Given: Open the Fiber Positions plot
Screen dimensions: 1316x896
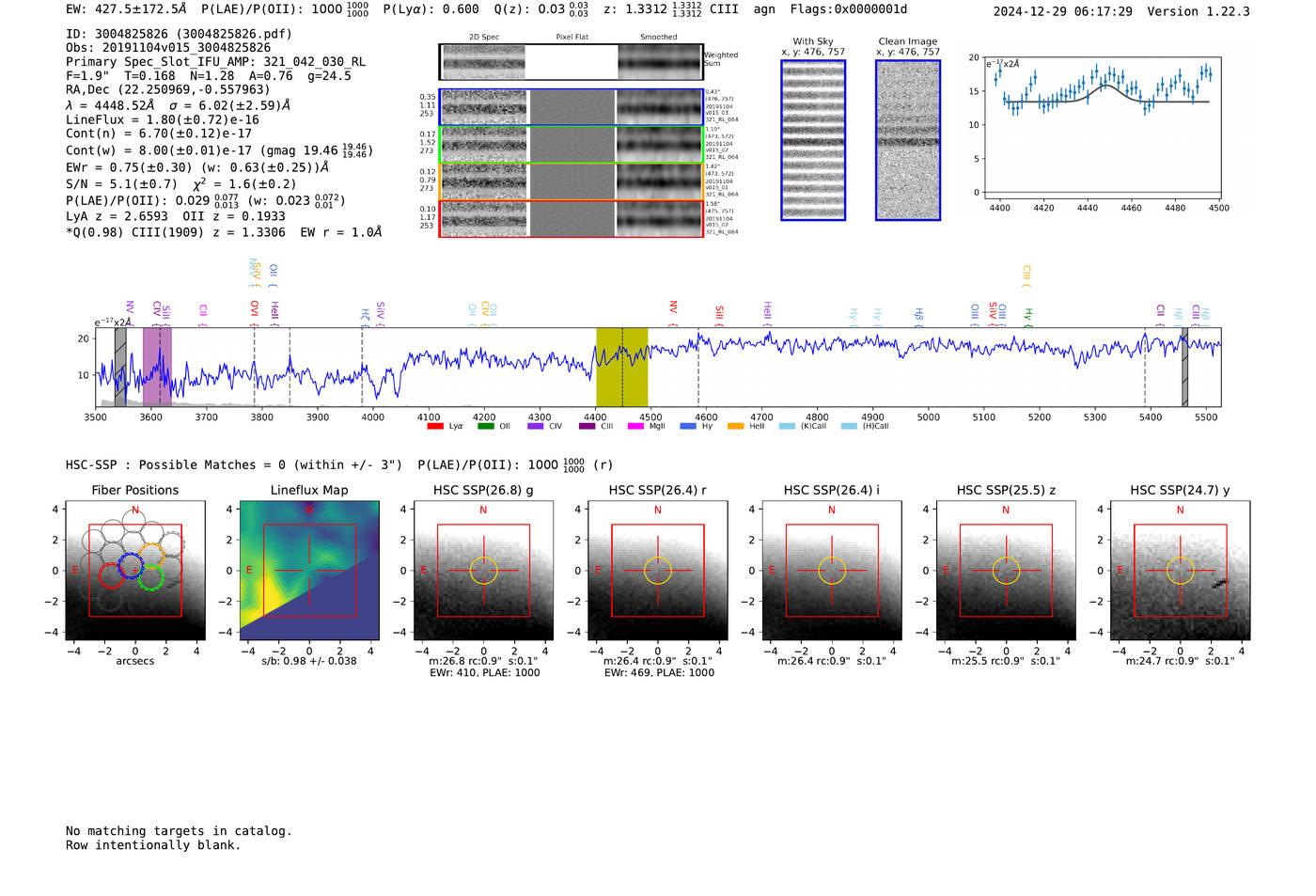Looking at the screenshot, I should click(x=135, y=571).
